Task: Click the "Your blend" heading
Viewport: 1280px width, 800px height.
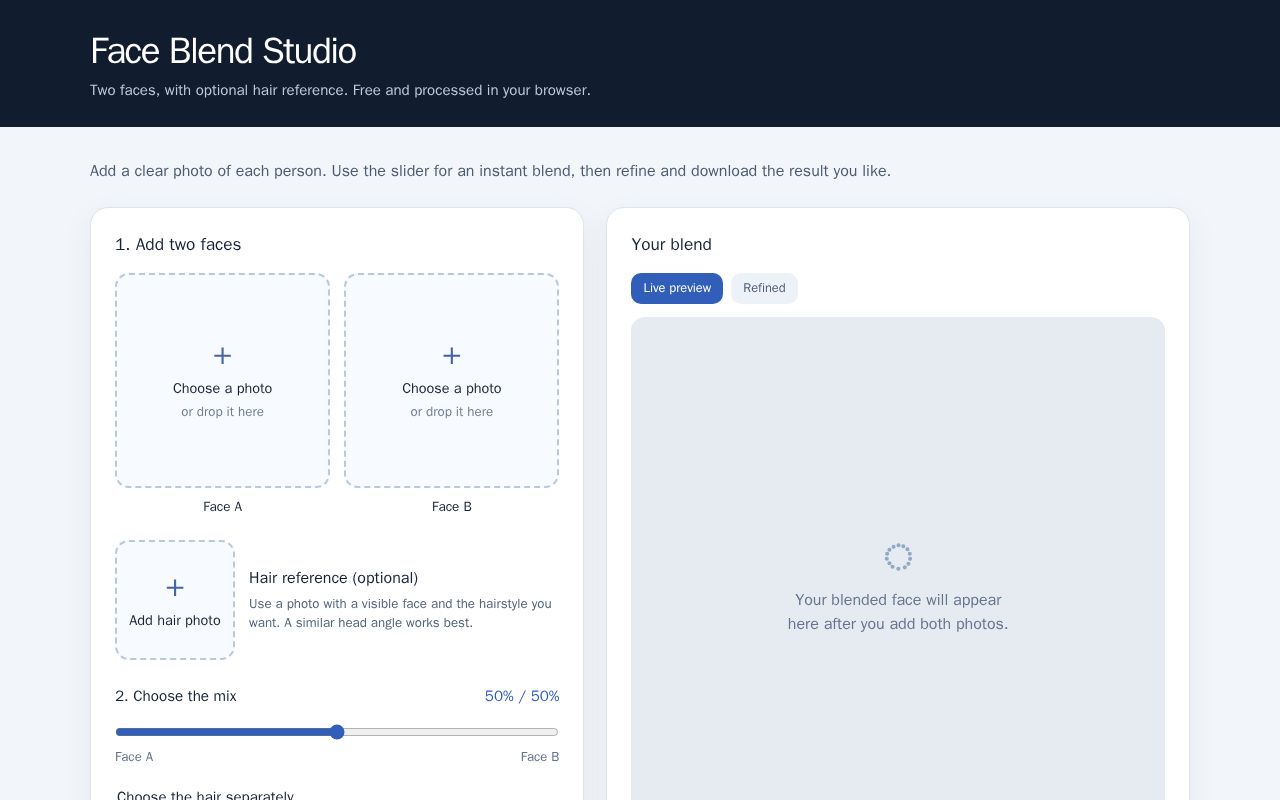Action: tap(672, 244)
